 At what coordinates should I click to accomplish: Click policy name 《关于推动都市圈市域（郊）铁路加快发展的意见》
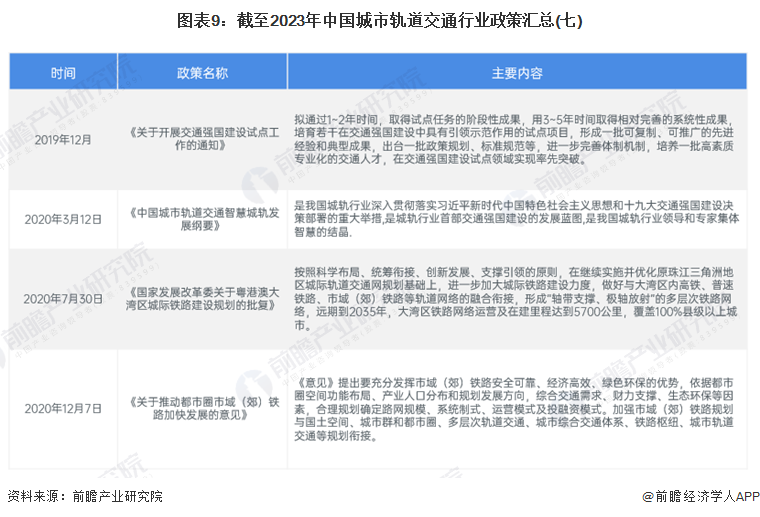pyautogui.click(x=202, y=408)
